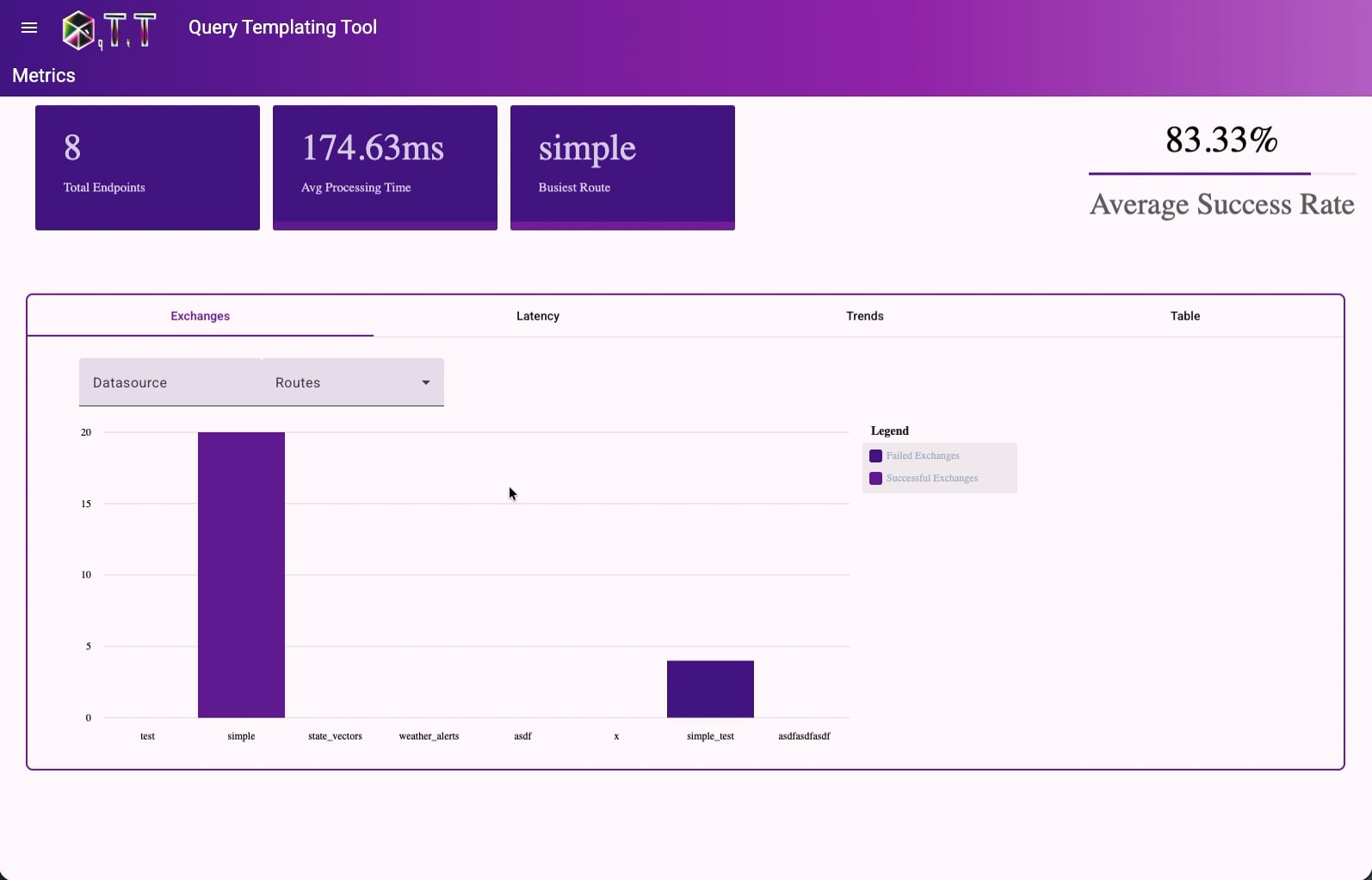Click the Metrics page heading
Viewport: 1372px width, 880px height.
(44, 76)
